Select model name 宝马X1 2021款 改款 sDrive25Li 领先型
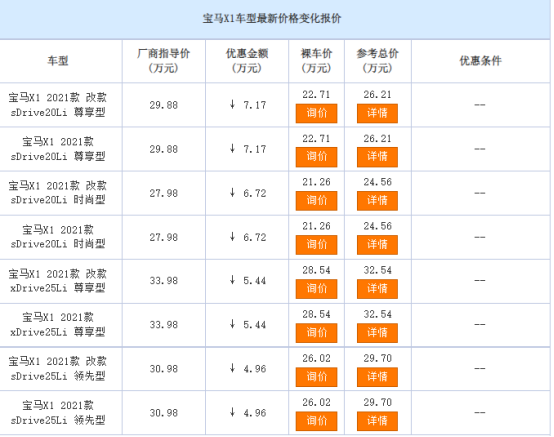 (58, 369)
